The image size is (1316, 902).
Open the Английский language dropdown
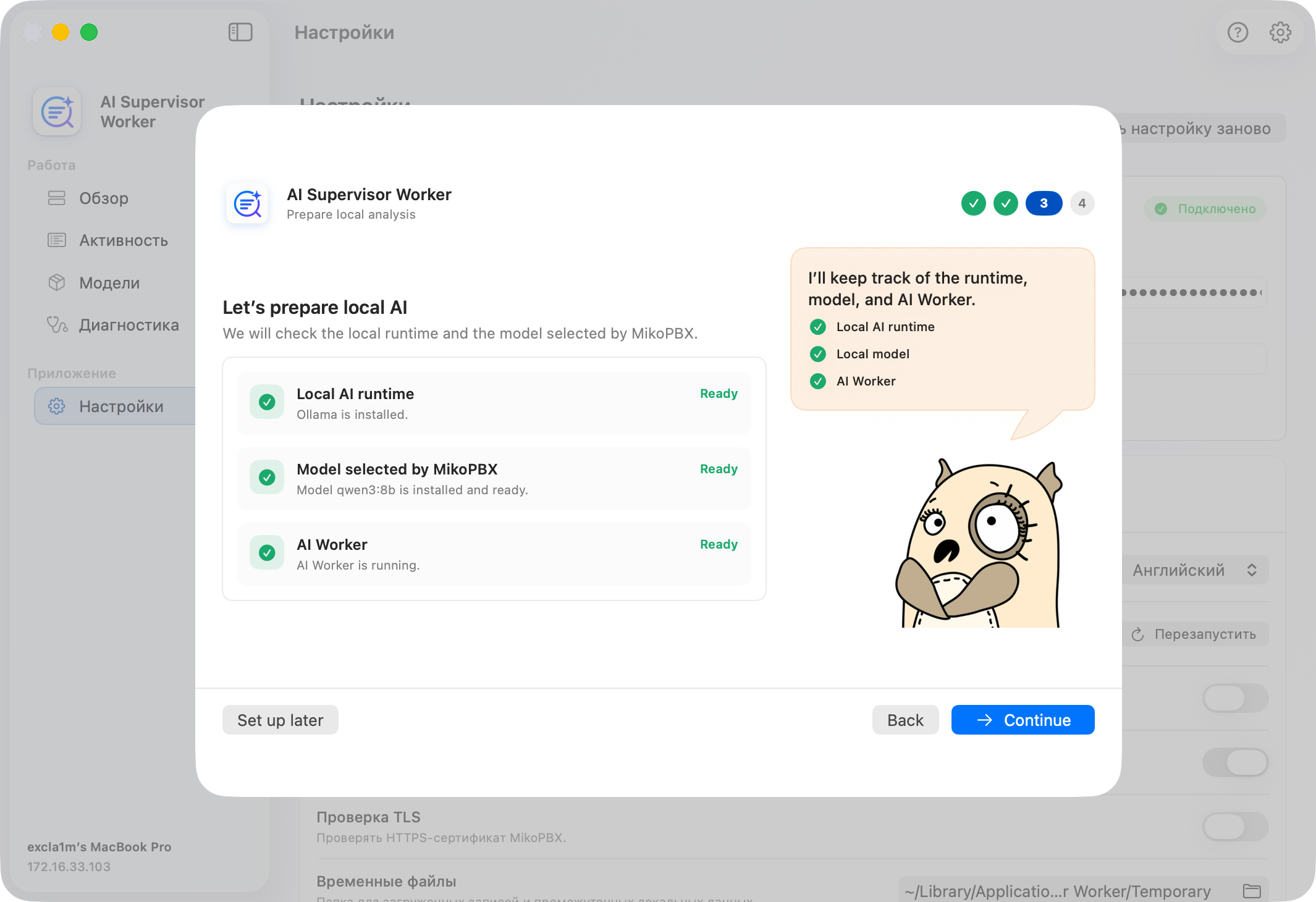tap(1195, 570)
